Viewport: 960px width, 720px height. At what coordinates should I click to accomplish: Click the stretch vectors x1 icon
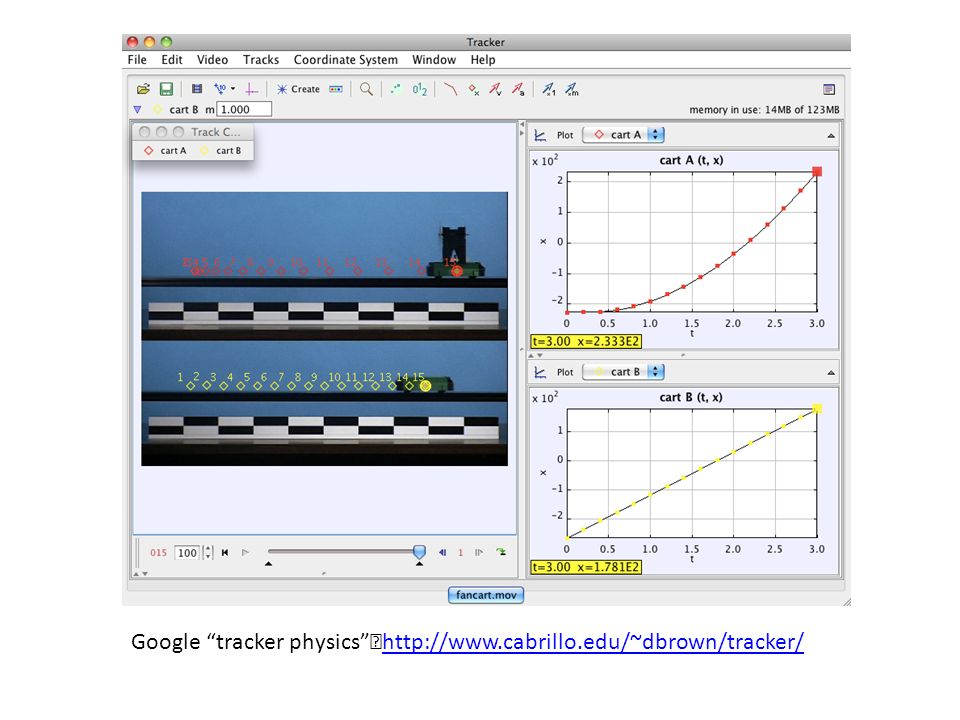[x=549, y=89]
